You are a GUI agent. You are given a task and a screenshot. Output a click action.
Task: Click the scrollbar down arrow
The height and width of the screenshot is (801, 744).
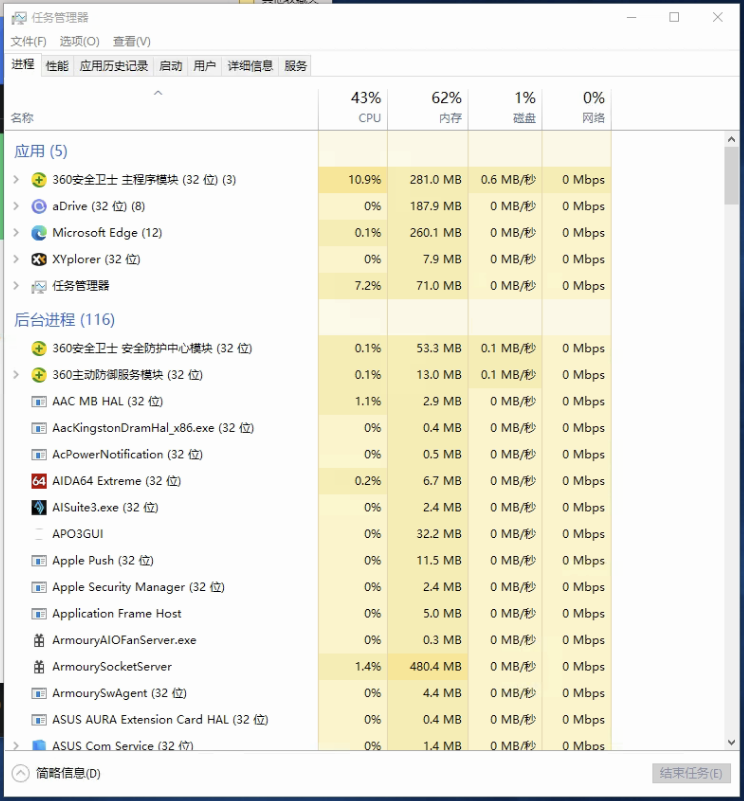pos(731,742)
